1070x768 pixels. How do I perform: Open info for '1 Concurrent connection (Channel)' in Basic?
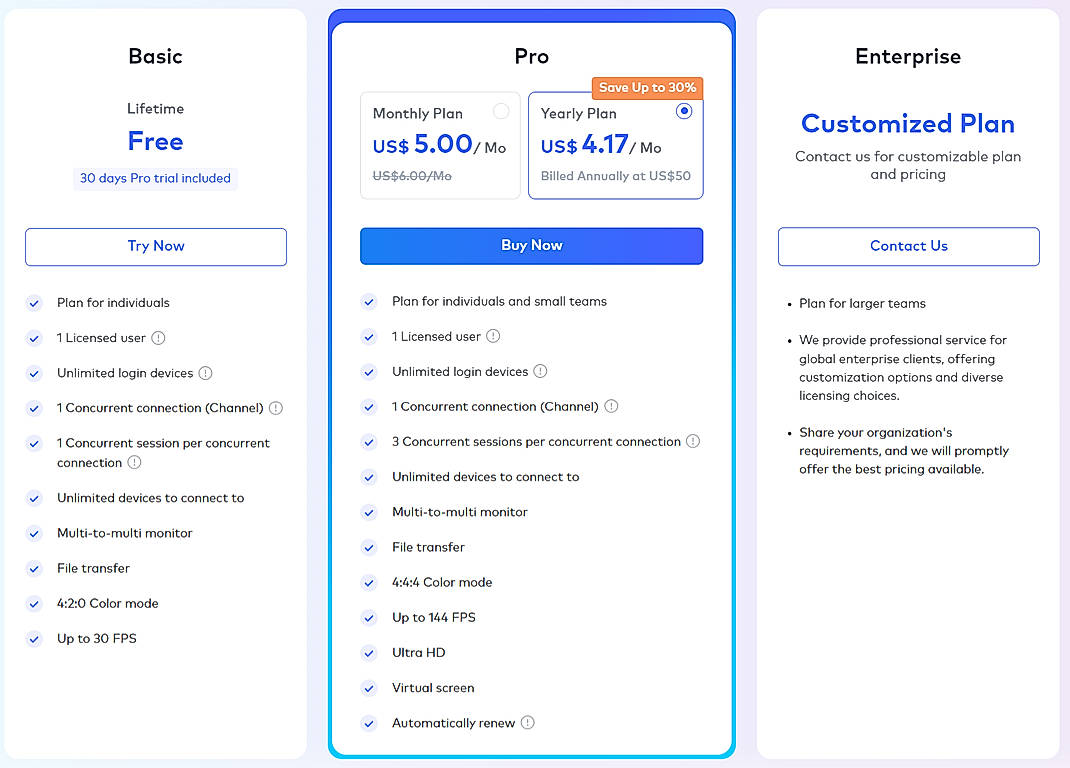278,408
